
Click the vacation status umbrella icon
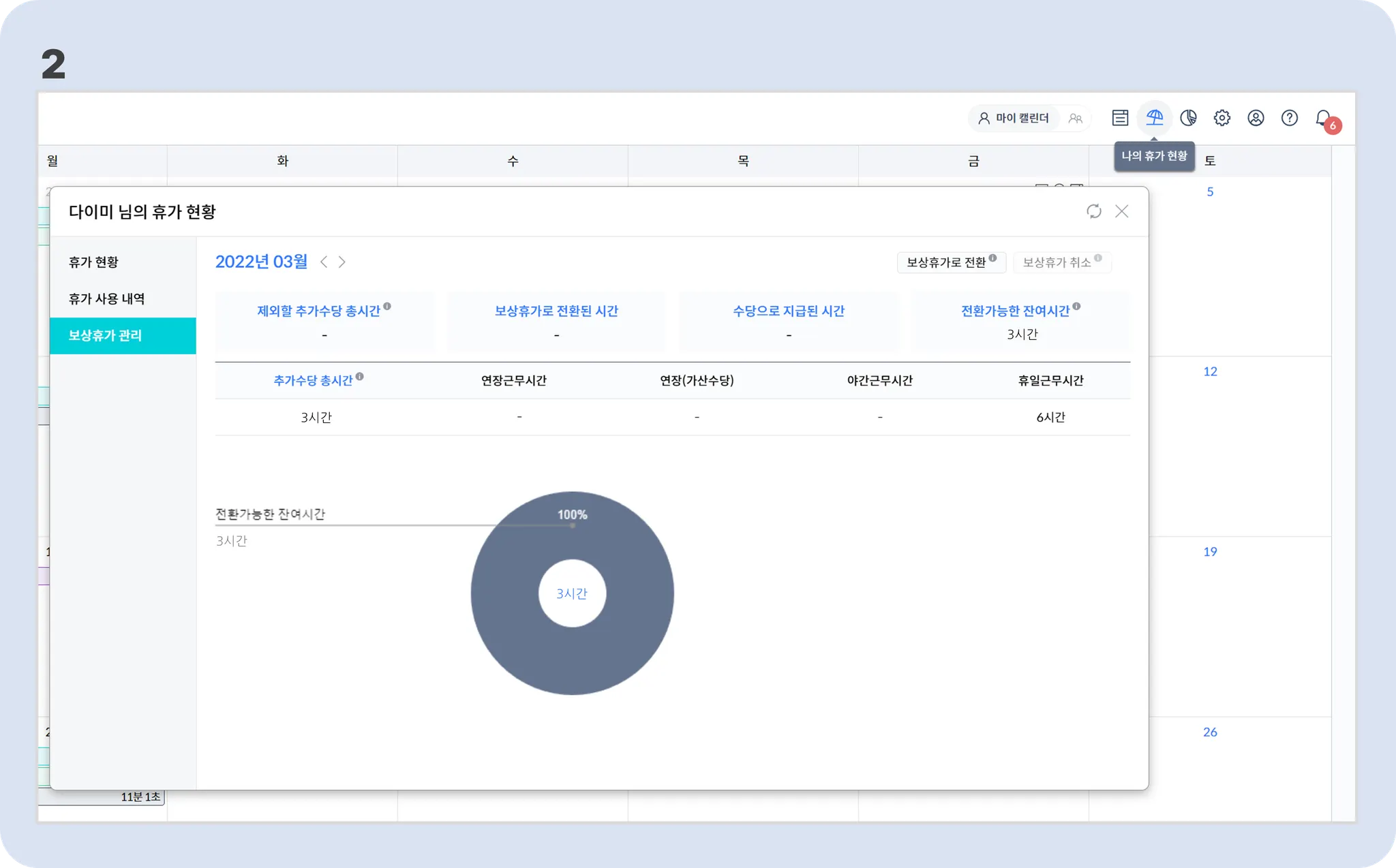pos(1154,118)
